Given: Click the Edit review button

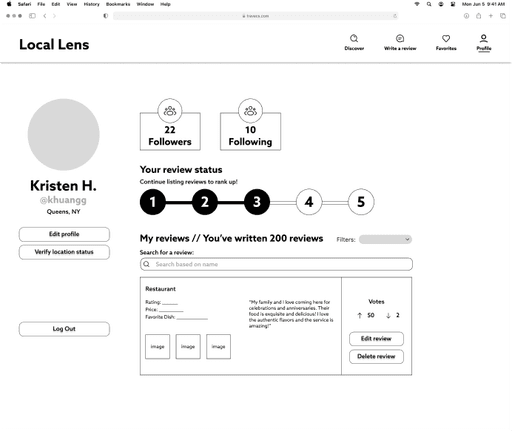Looking at the screenshot, I should (376, 339).
